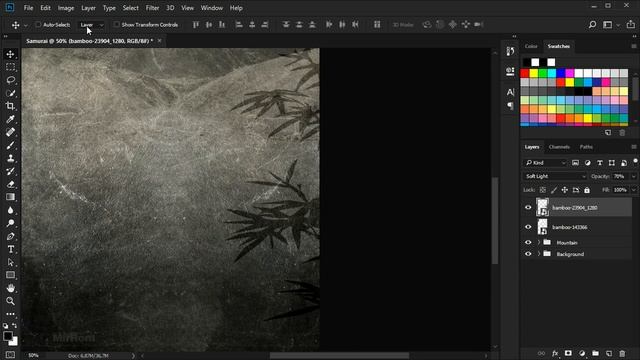Select the Eraser tool
Screen dimensions: 640x360
tap(11, 184)
